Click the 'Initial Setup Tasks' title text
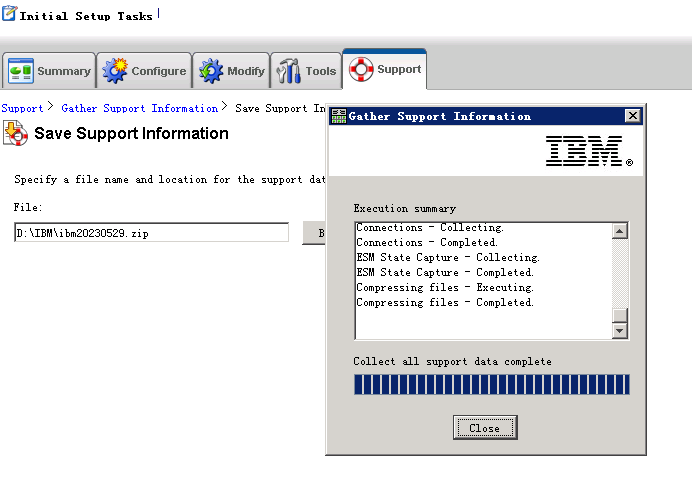Screen dimensions: 692x493 pos(86,16)
